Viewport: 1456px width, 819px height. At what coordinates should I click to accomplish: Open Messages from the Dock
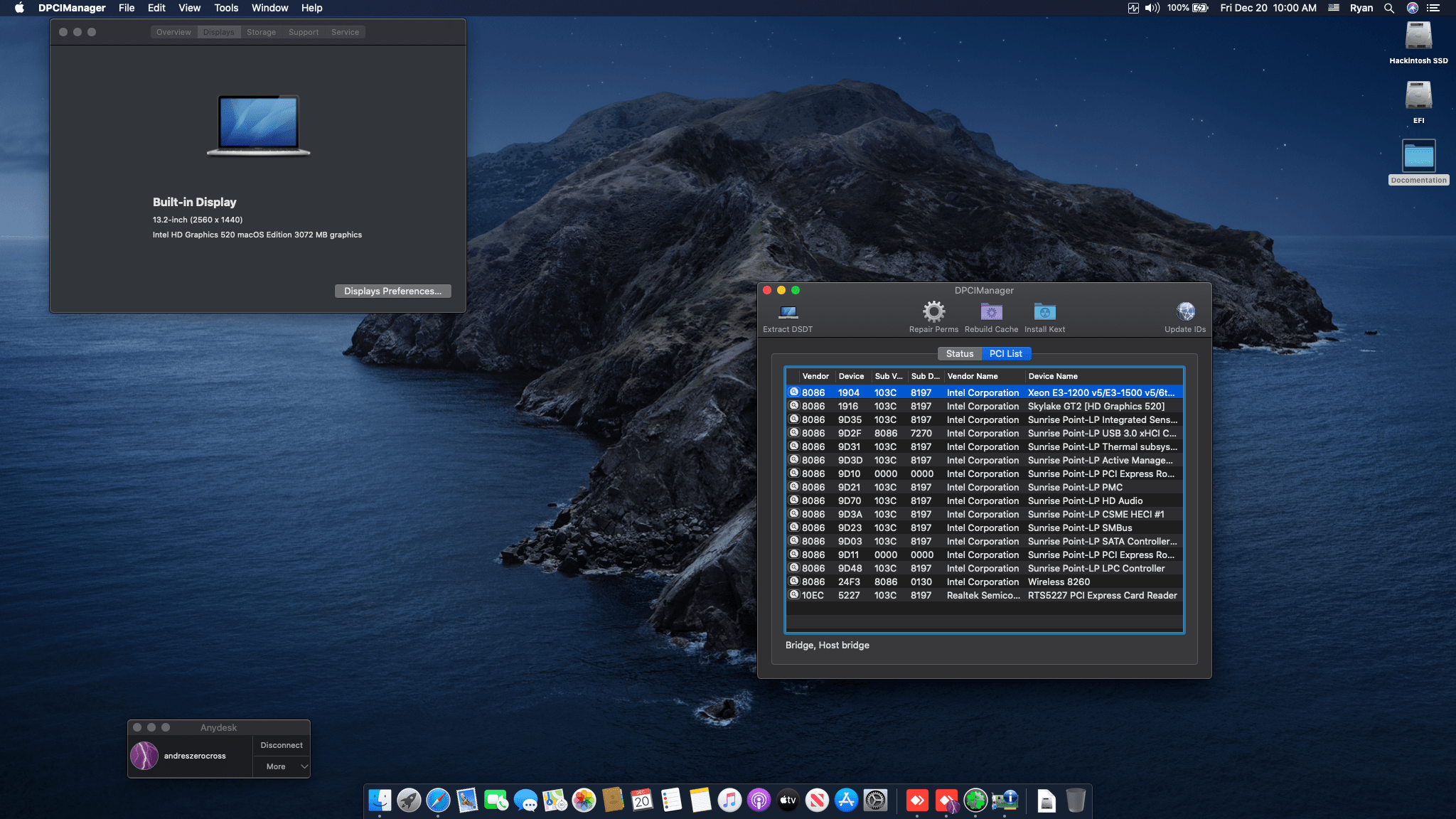click(525, 801)
